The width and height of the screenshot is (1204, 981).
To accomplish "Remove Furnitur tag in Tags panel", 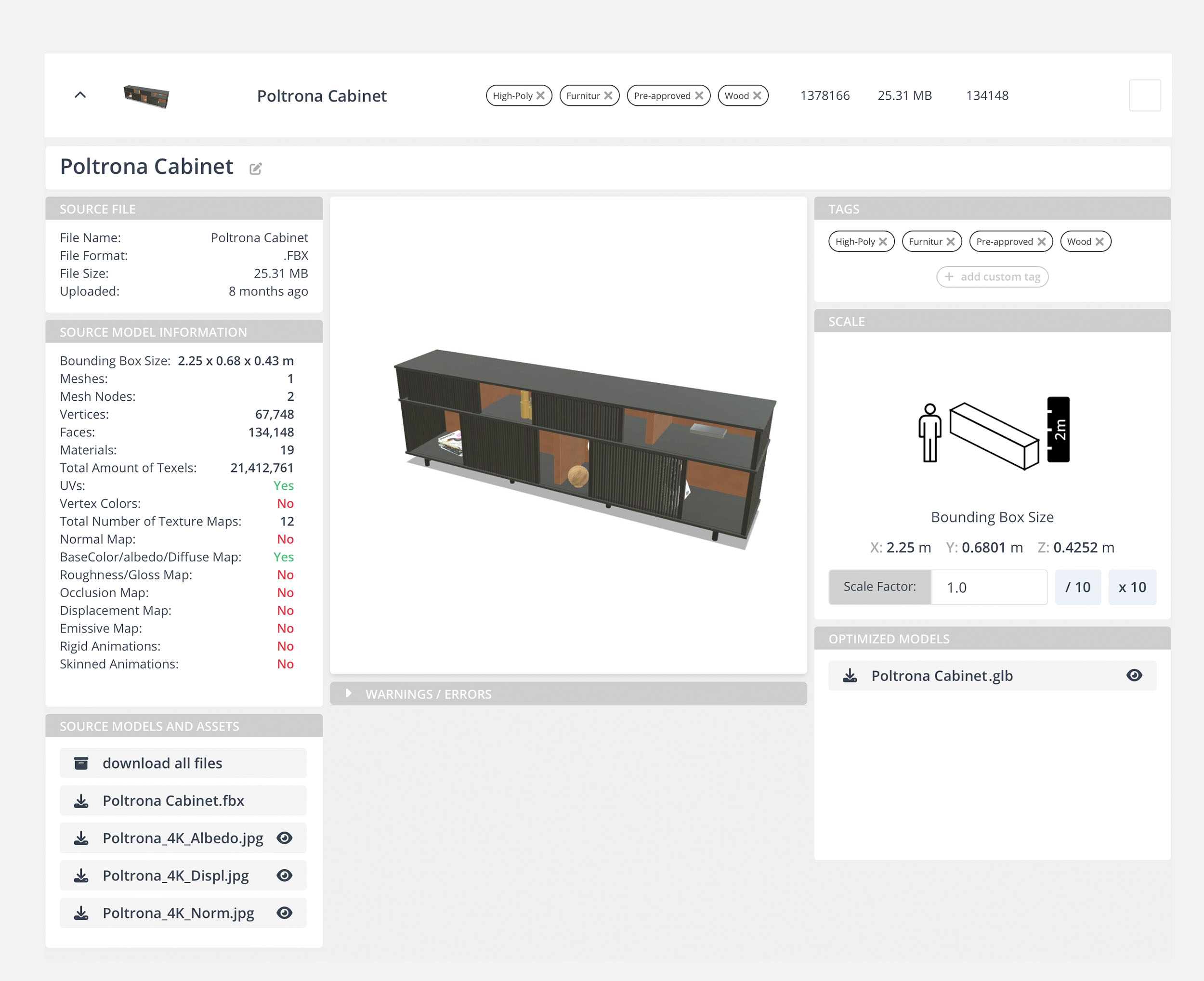I will [x=950, y=241].
